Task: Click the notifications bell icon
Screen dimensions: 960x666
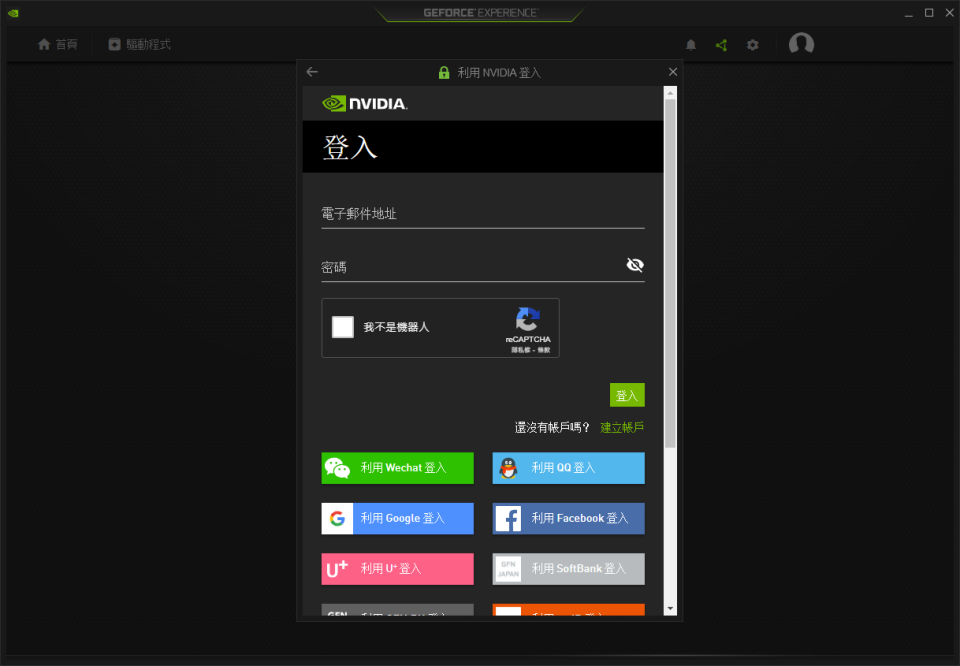Action: tap(691, 45)
